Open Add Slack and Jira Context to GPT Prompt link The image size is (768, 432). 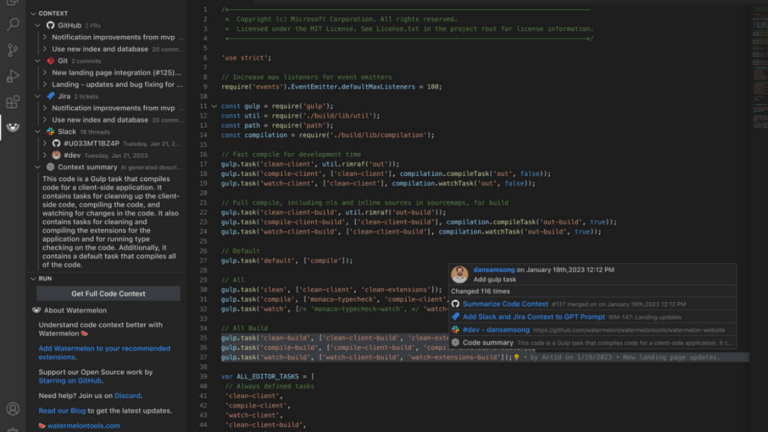point(533,317)
